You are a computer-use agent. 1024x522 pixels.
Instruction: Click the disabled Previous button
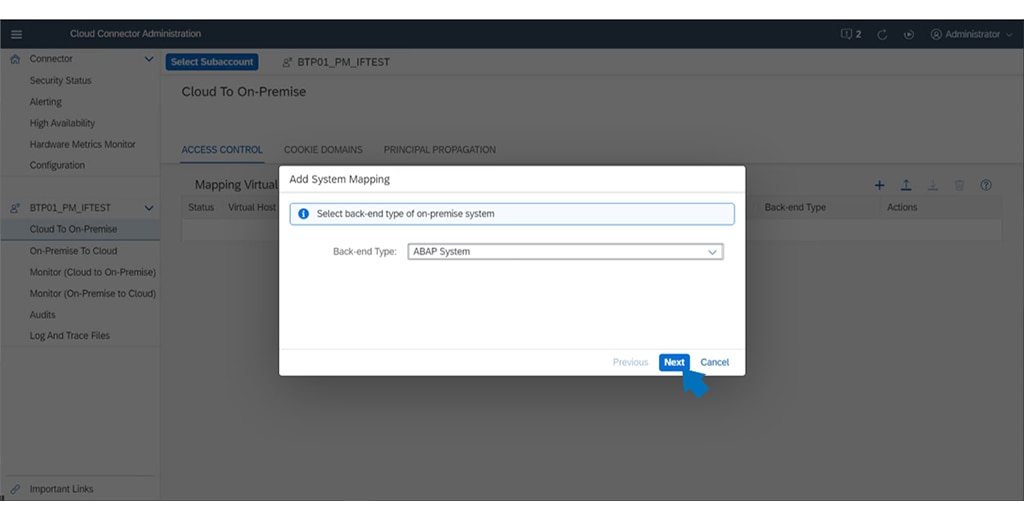[x=630, y=363]
